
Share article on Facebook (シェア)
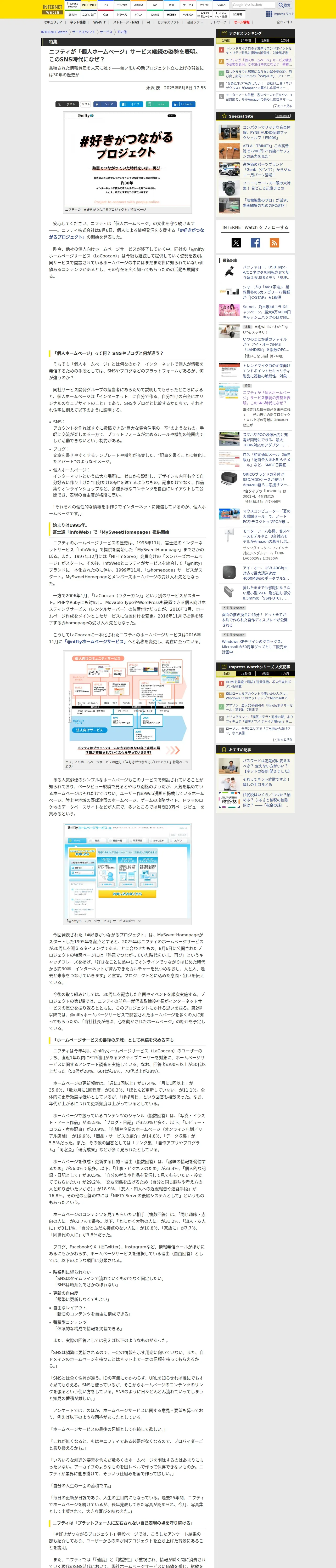tap(105, 104)
